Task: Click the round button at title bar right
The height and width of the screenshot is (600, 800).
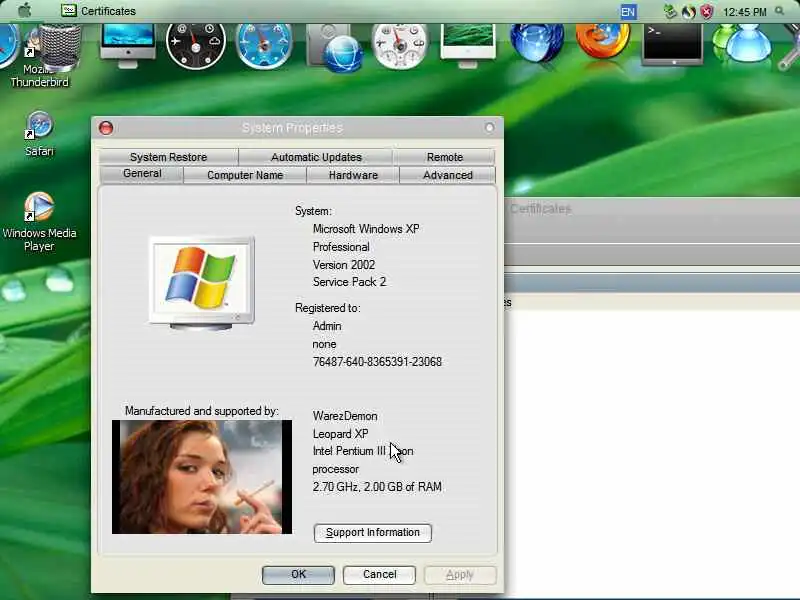Action: (x=489, y=127)
